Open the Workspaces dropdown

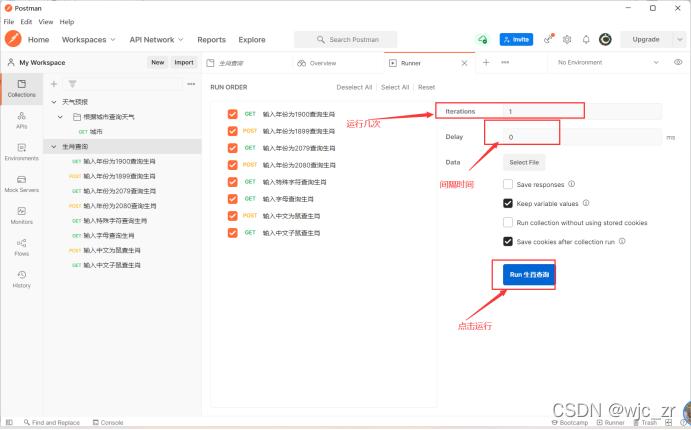coord(88,40)
